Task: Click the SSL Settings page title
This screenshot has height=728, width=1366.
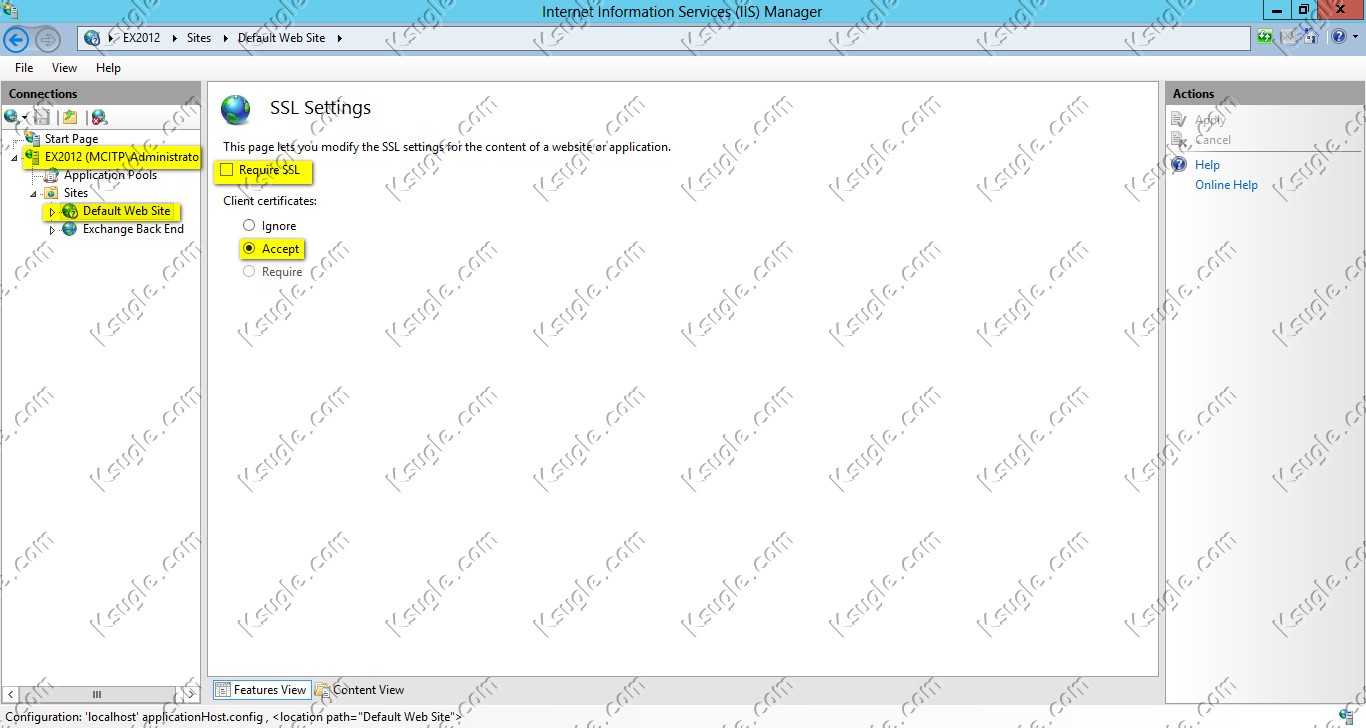Action: [320, 108]
